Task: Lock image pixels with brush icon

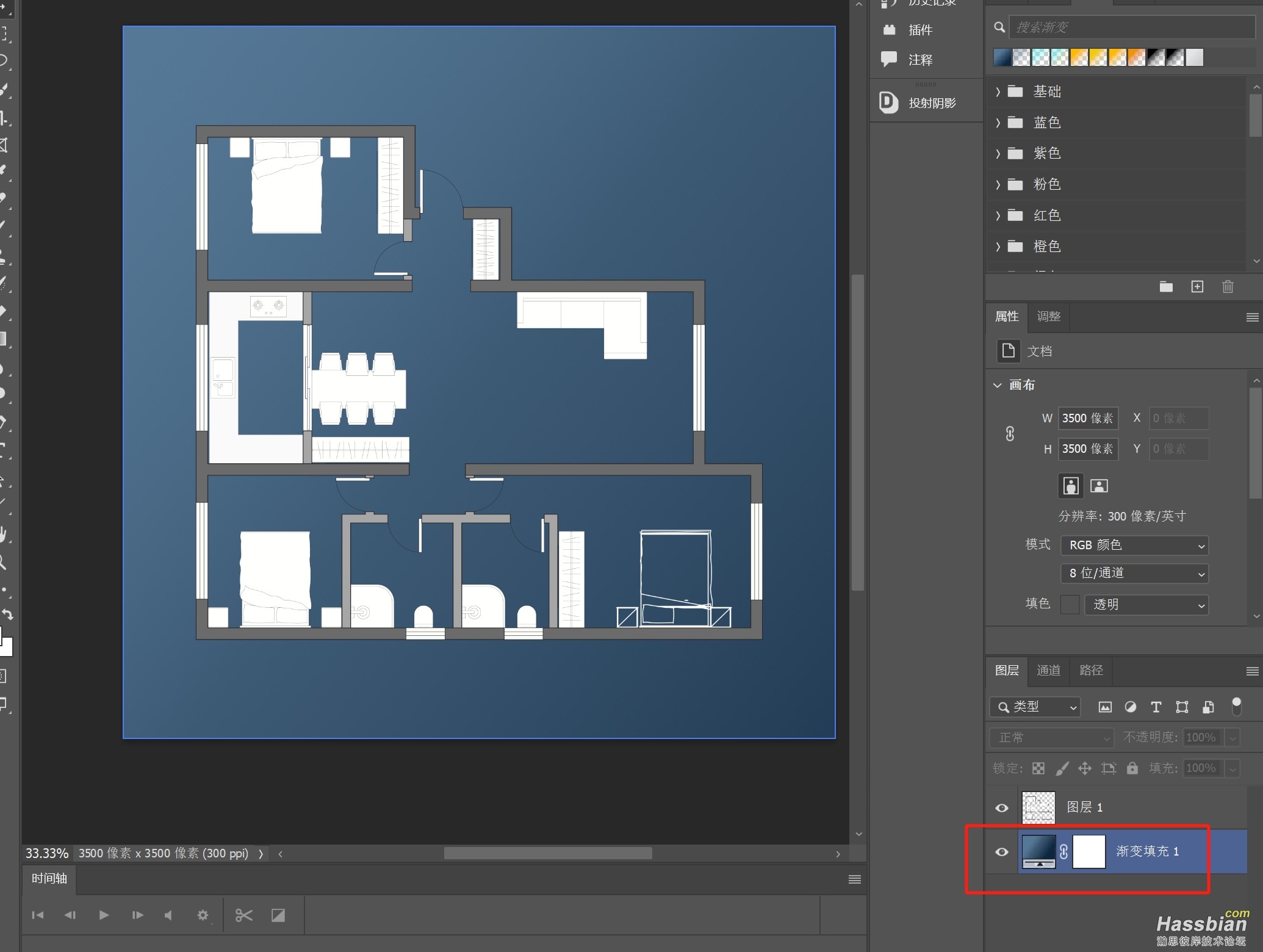Action: 1062,768
